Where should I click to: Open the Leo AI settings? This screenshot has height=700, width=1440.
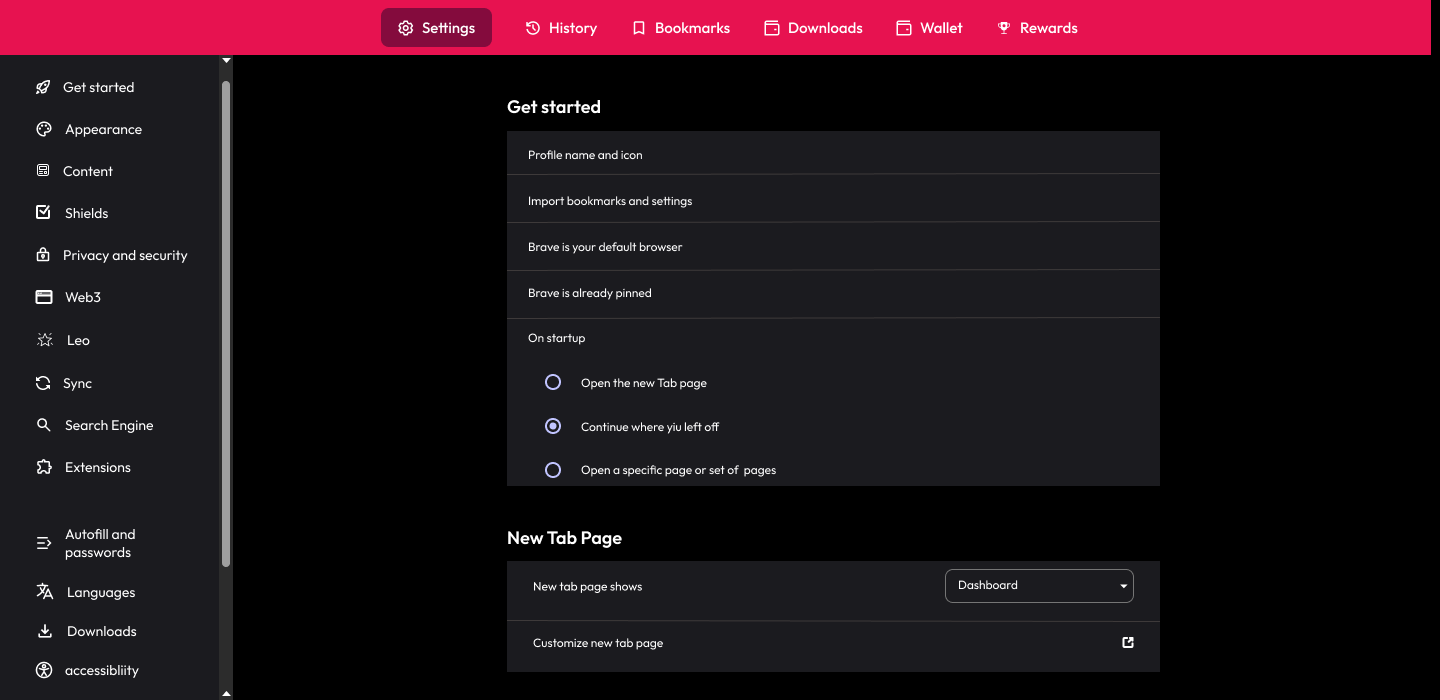click(x=75, y=340)
